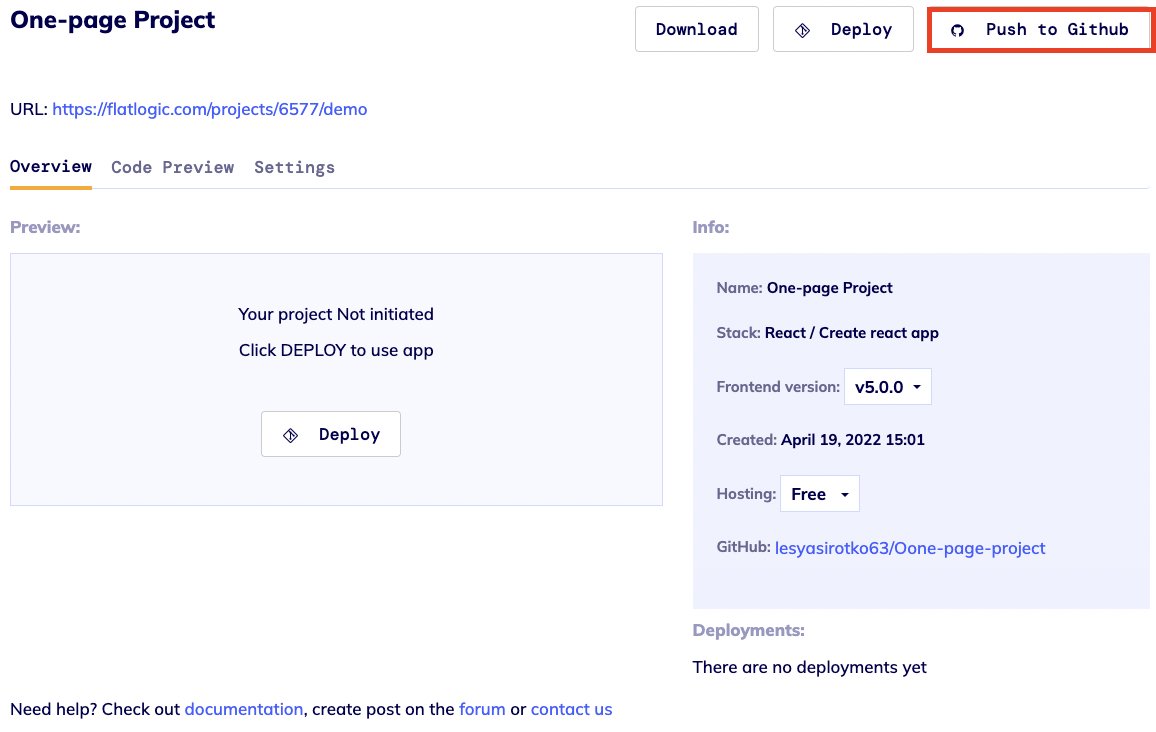Click the deploy icon in top toolbar
The height and width of the screenshot is (732, 1156).
point(802,30)
